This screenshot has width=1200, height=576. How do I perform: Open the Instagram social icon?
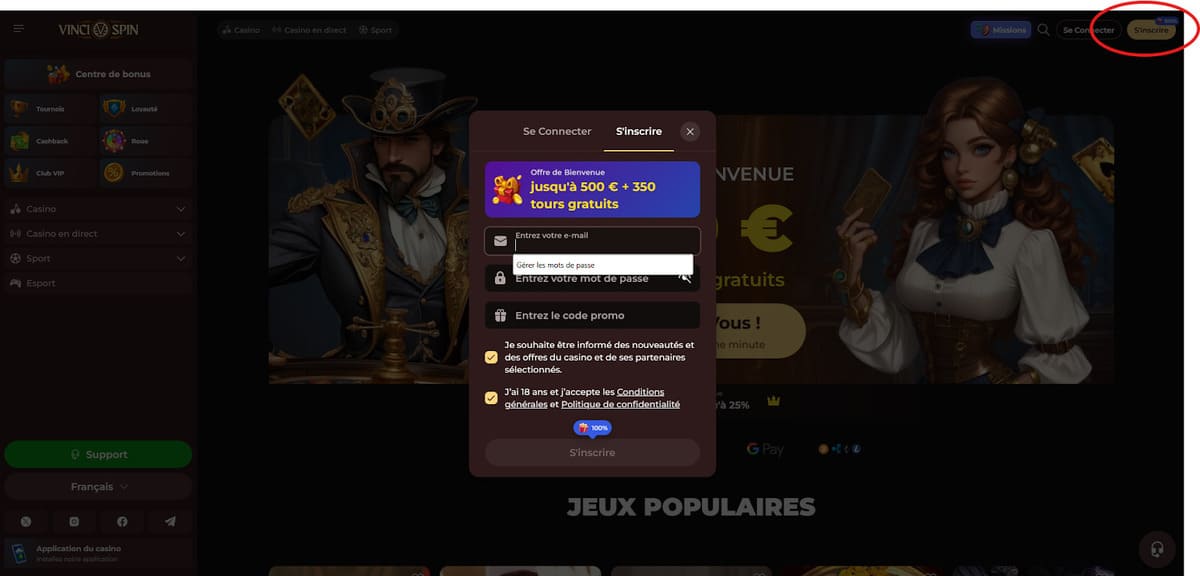pos(74,522)
